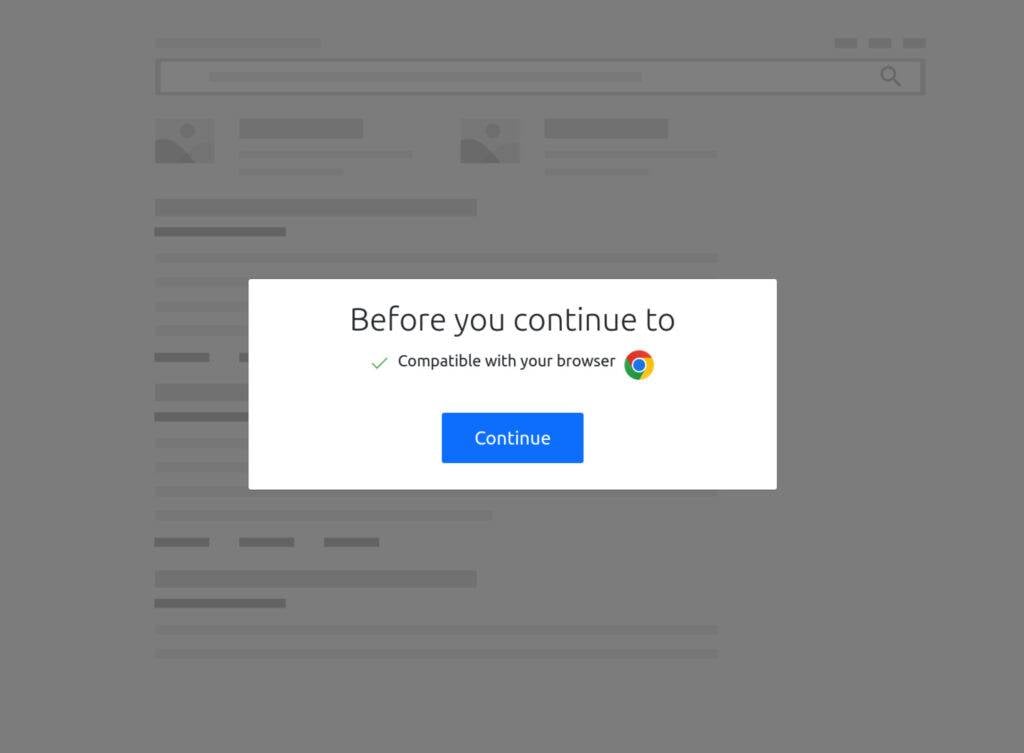Click the magnifying glass search icon
Image resolution: width=1024 pixels, height=753 pixels.
[890, 76]
